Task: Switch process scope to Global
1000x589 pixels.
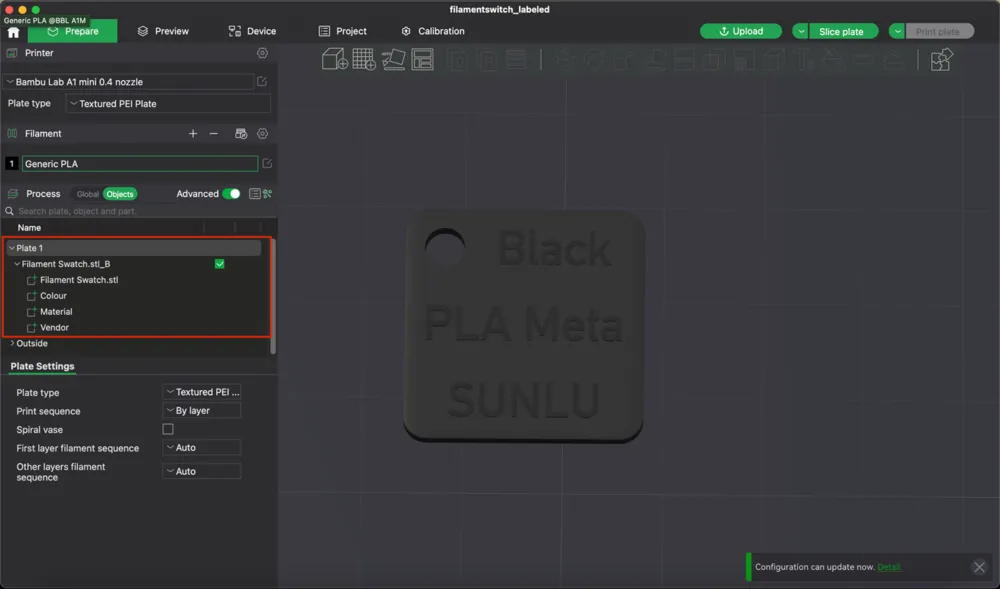Action: [87, 194]
